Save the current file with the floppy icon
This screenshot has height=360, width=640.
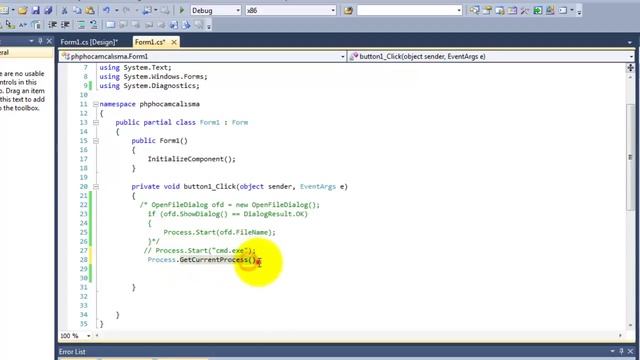click(x=36, y=10)
